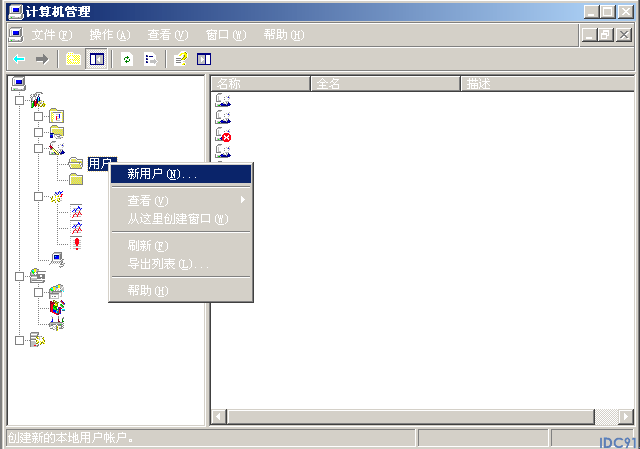Viewport: 640px width, 449px height.
Task: Click the horizontal scrollbar thumb
Action: coord(411,417)
